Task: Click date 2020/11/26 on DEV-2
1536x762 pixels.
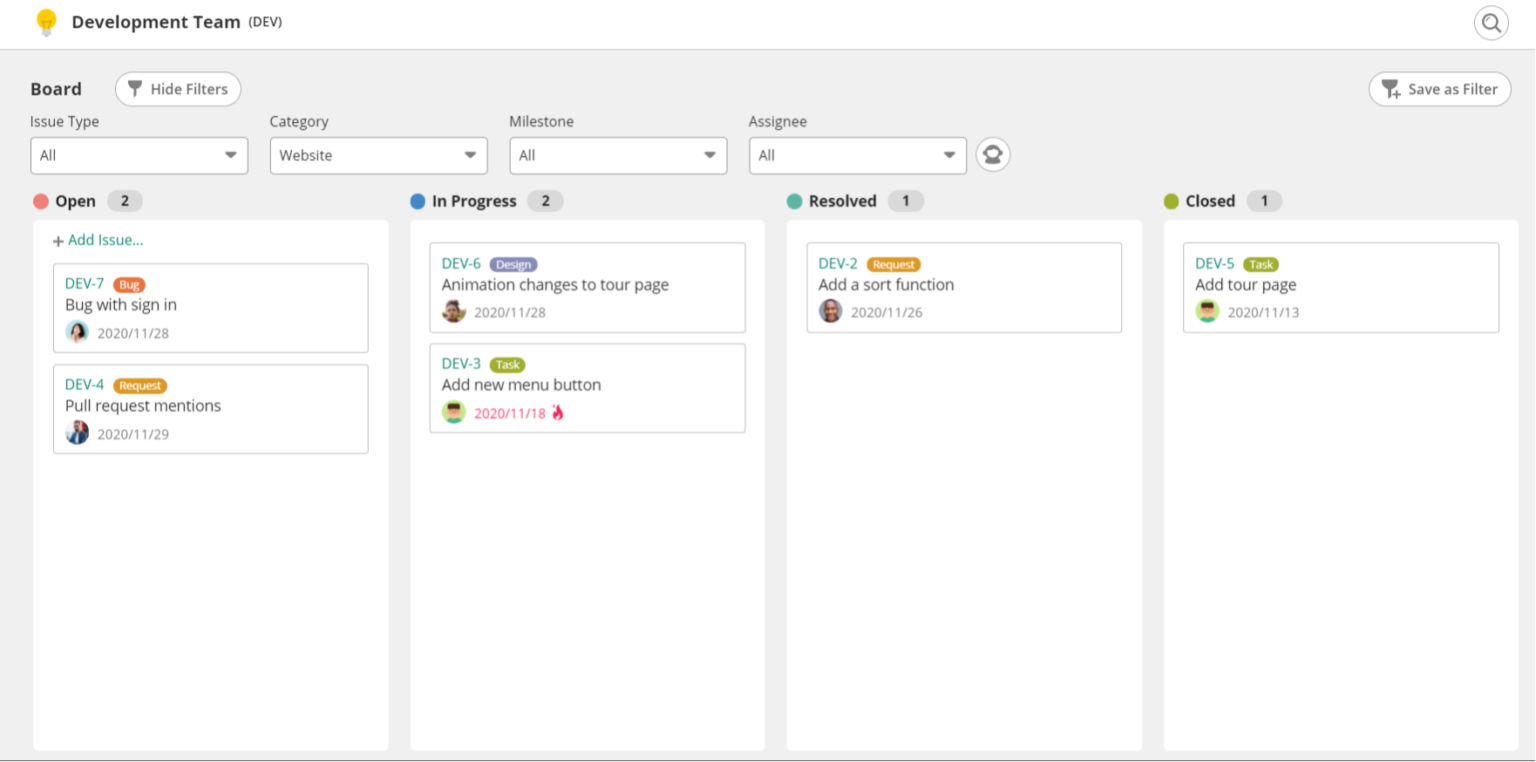Action: pyautogui.click(x=887, y=312)
